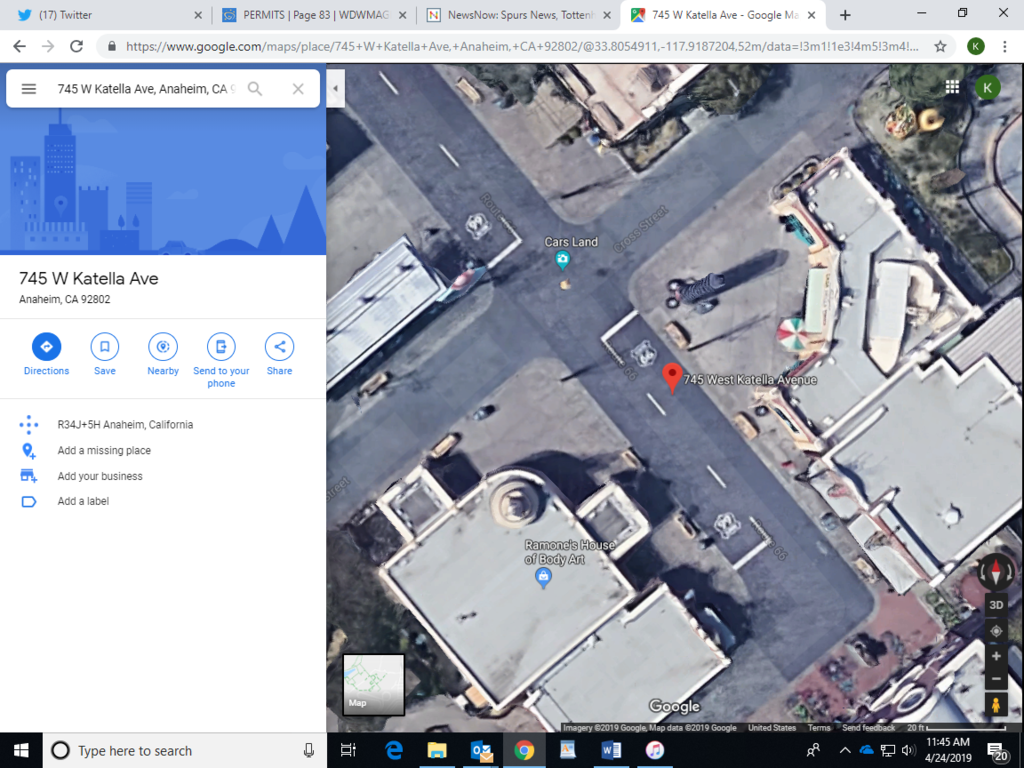Open Task View on the taskbar
This screenshot has width=1024, height=768.
[349, 750]
